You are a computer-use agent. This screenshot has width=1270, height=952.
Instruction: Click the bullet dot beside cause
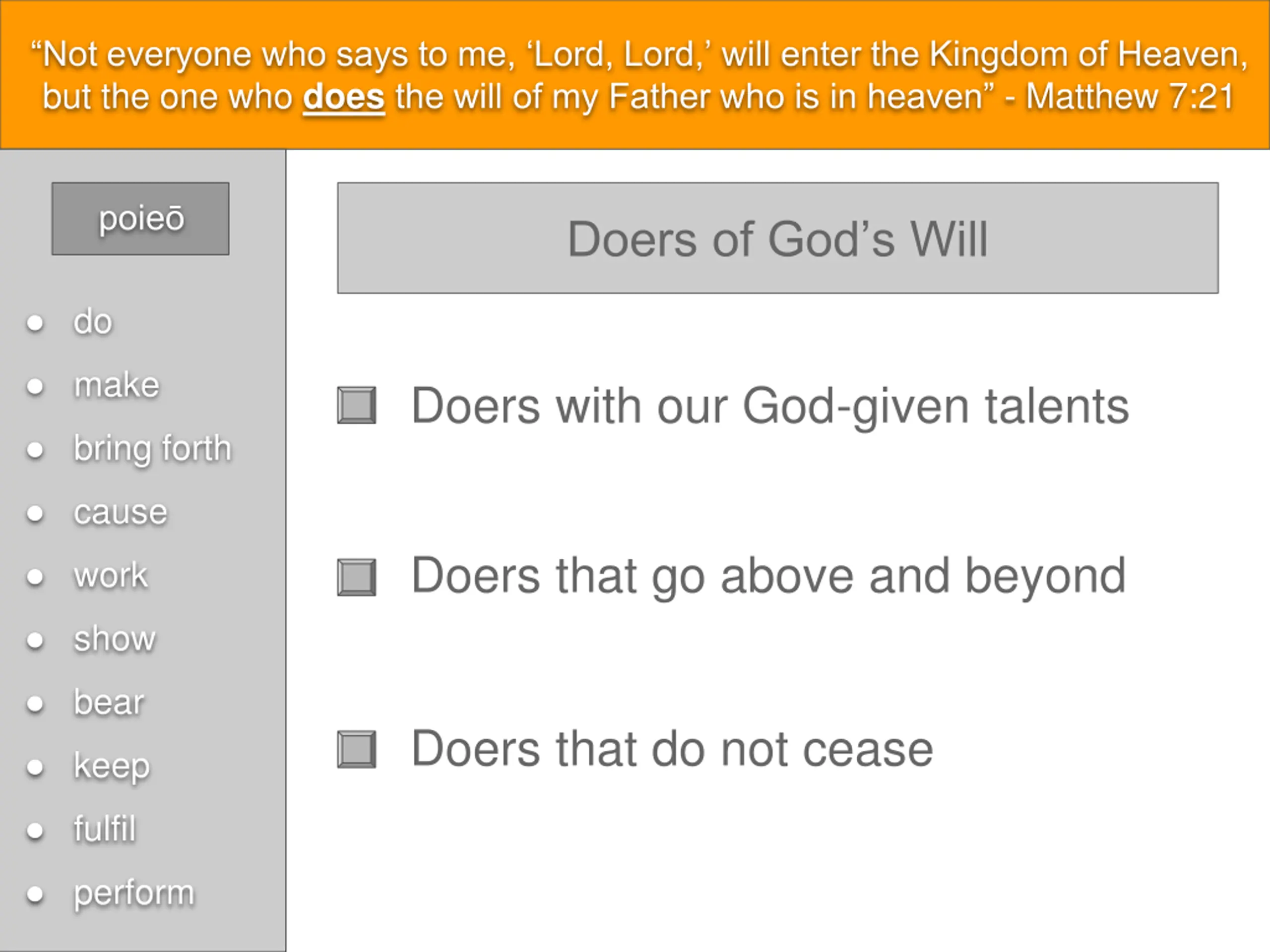click(x=35, y=514)
